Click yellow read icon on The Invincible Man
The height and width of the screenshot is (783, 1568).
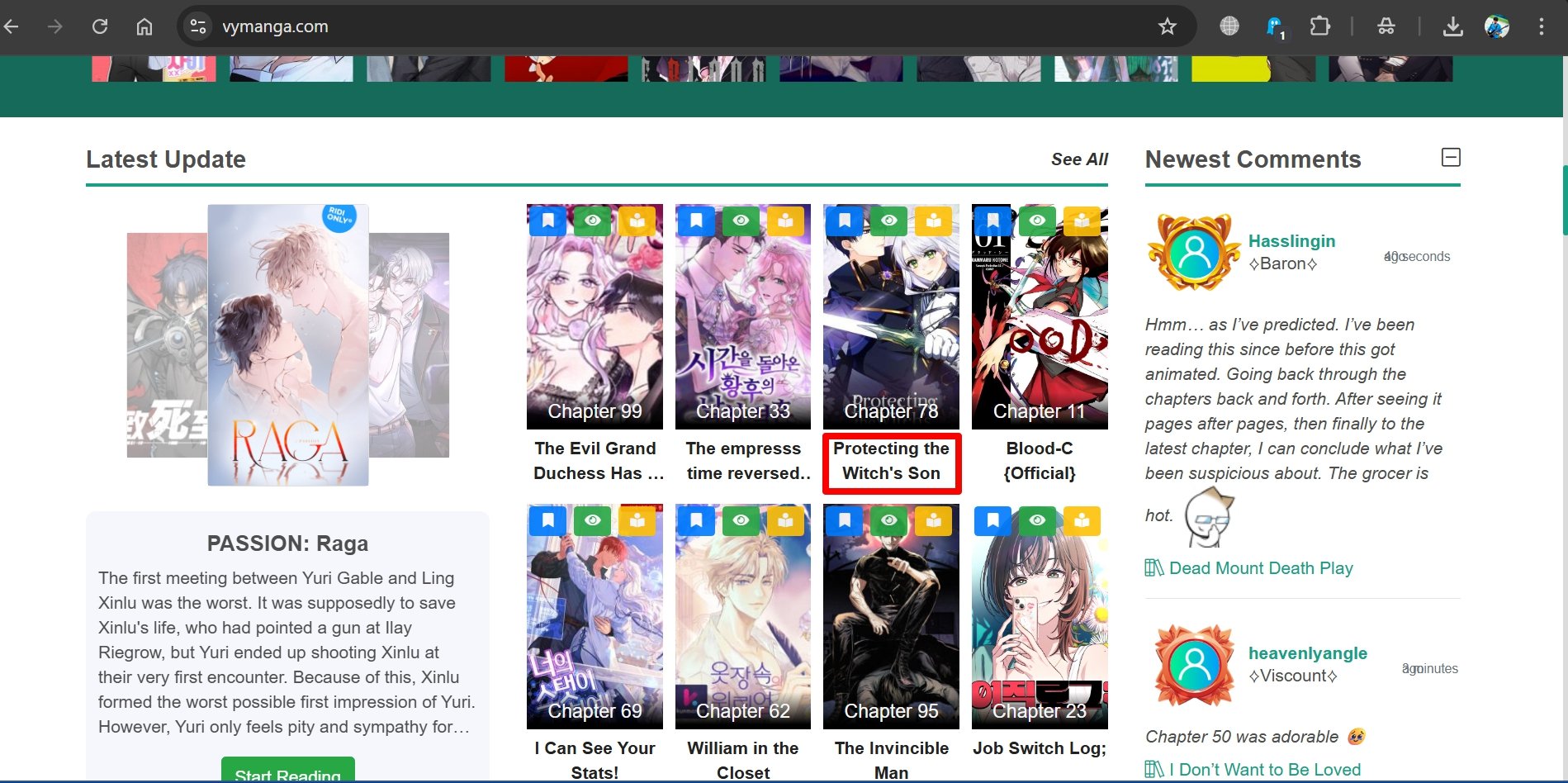pyautogui.click(x=933, y=520)
